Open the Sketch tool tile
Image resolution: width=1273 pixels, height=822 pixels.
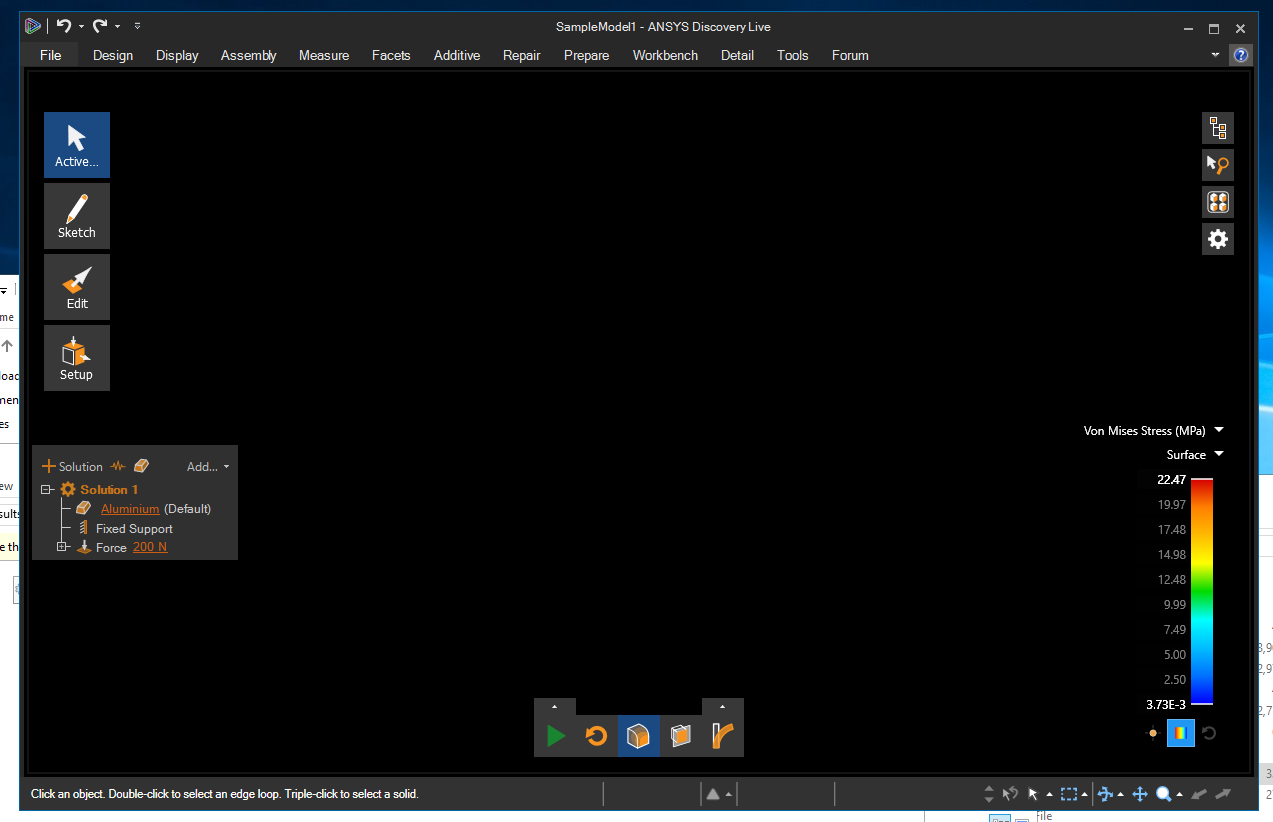click(77, 216)
